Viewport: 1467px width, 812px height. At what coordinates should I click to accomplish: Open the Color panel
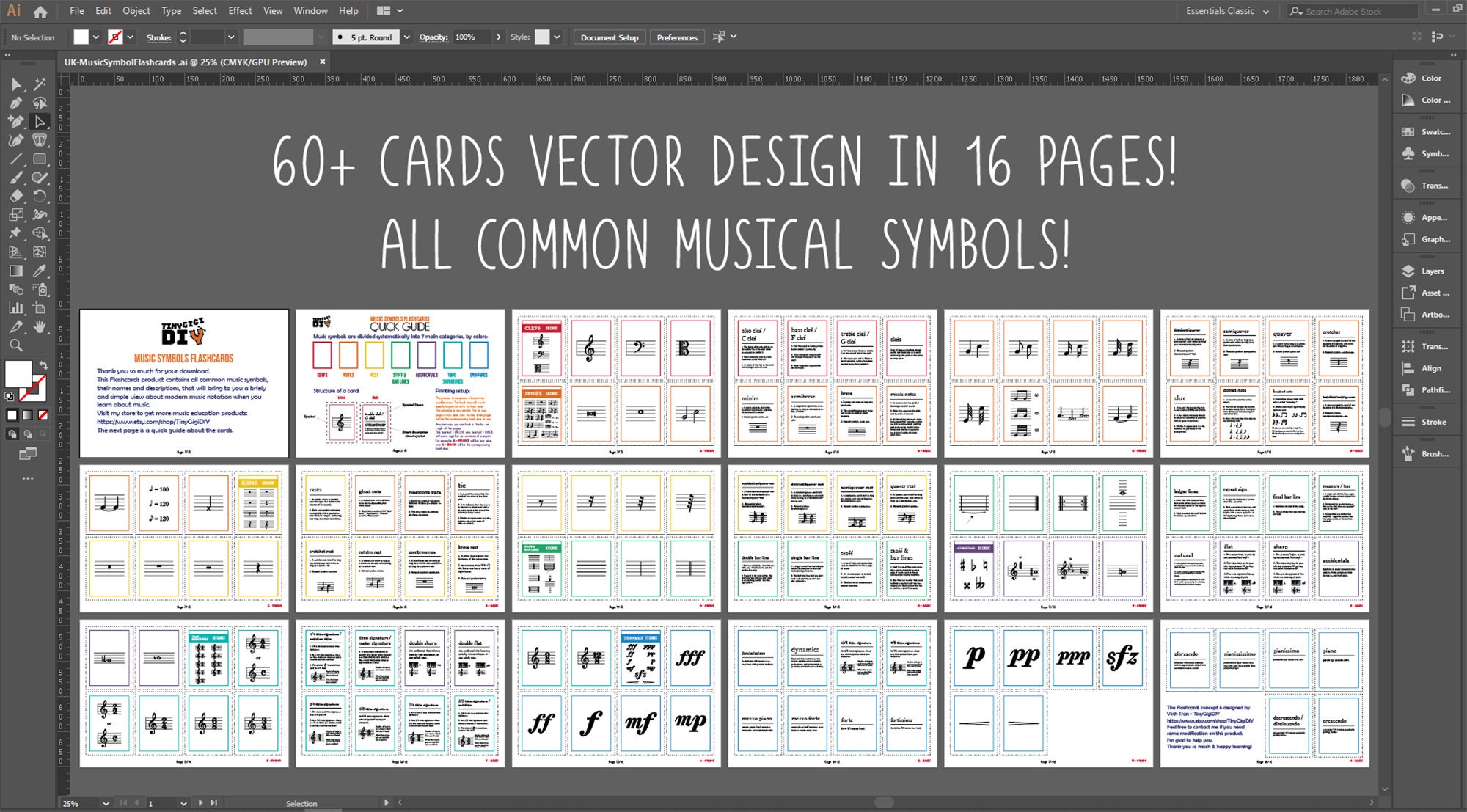tap(1427, 78)
